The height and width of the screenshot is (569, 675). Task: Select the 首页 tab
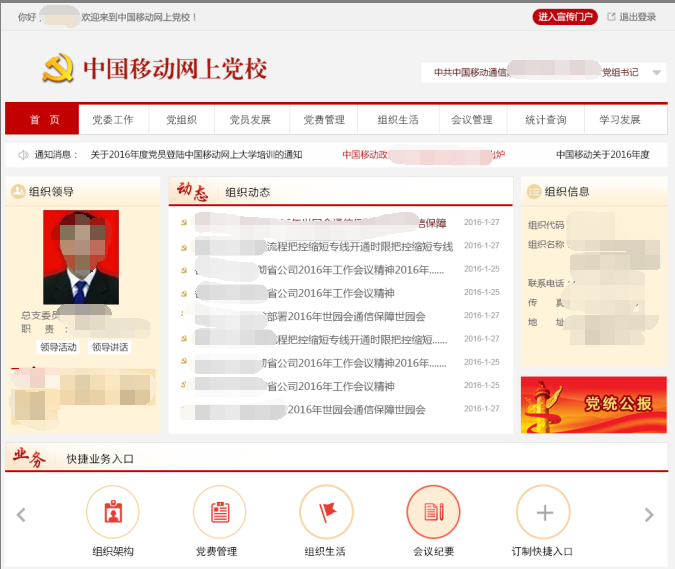pyautogui.click(x=42, y=120)
